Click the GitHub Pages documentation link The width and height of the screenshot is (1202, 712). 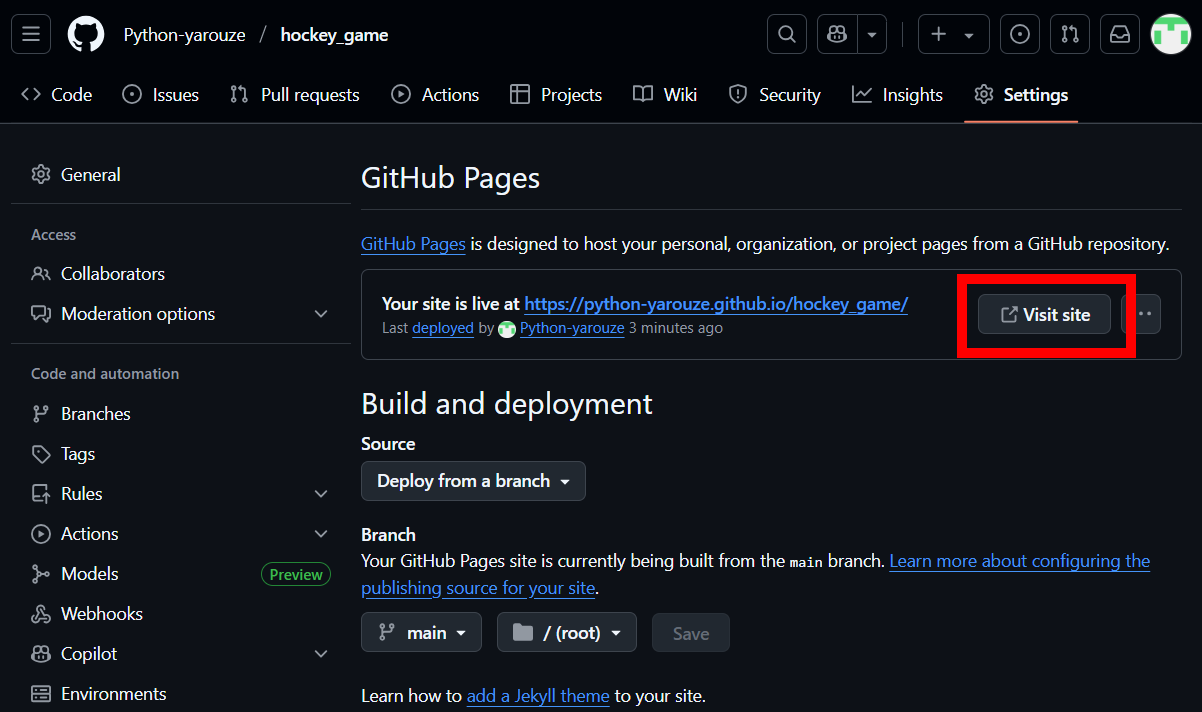[413, 243]
